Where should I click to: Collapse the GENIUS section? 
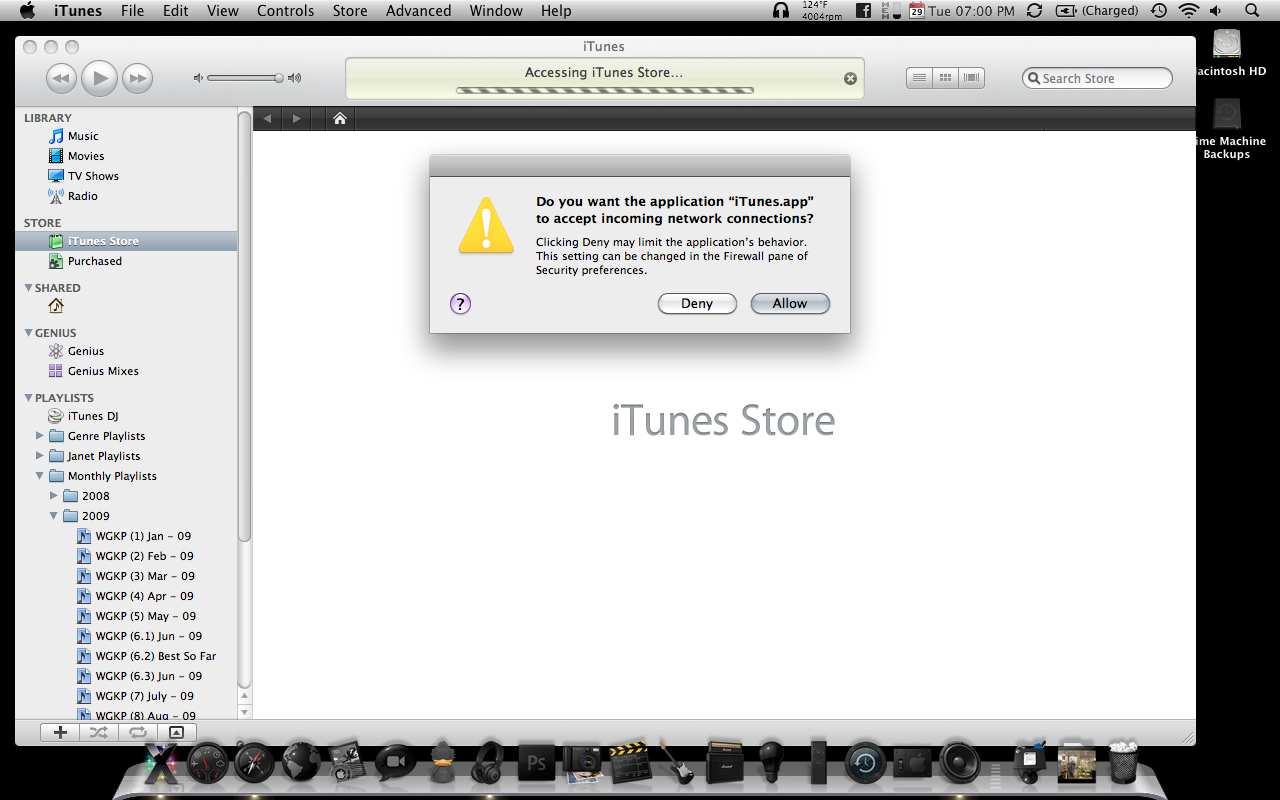click(28, 333)
